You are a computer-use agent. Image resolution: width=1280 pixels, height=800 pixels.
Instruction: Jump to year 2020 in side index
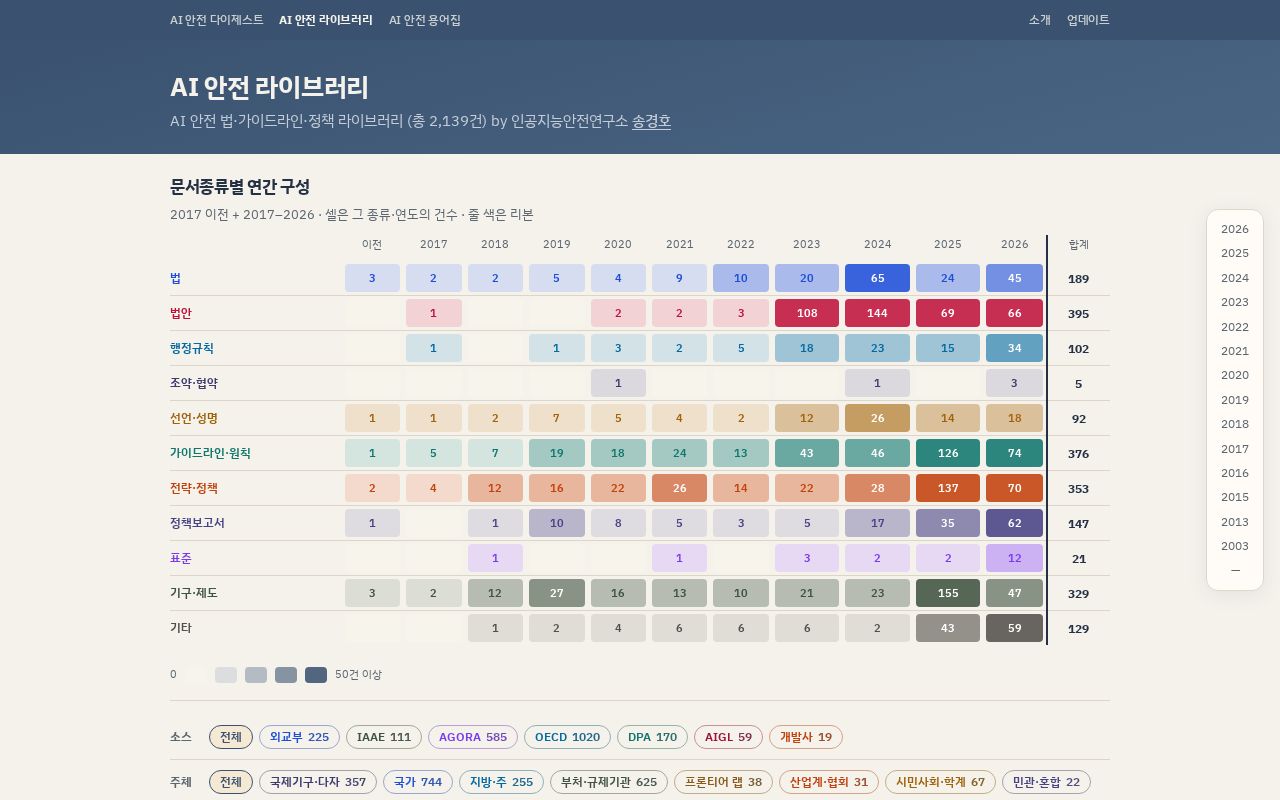[1235, 375]
